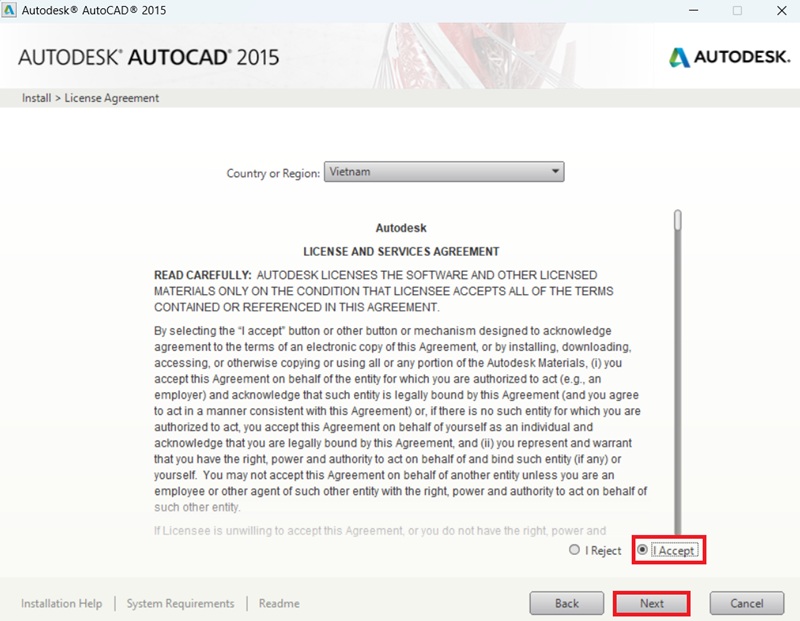Click the Install breadcrumb item

tap(36, 98)
